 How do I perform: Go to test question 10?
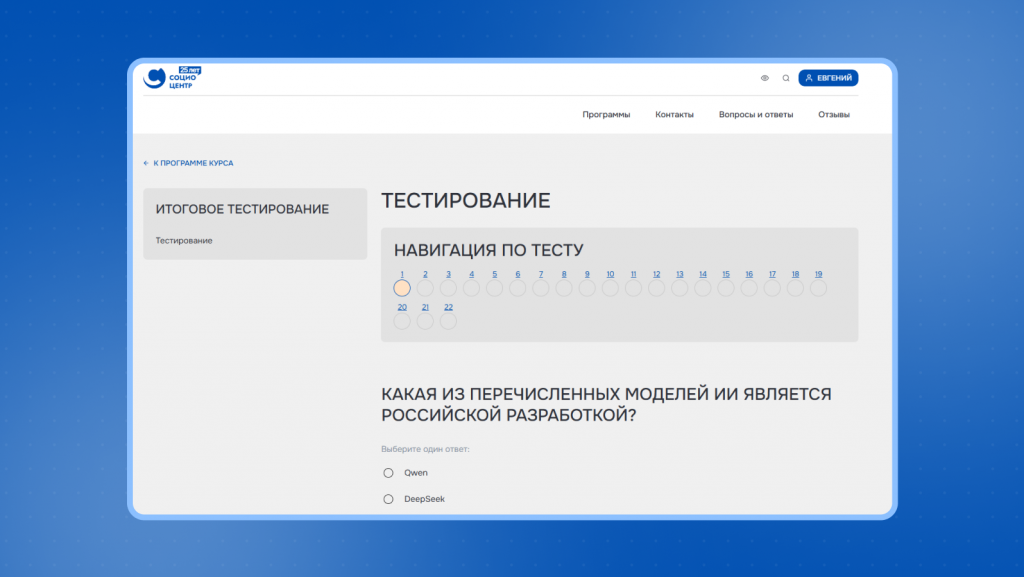(610, 274)
